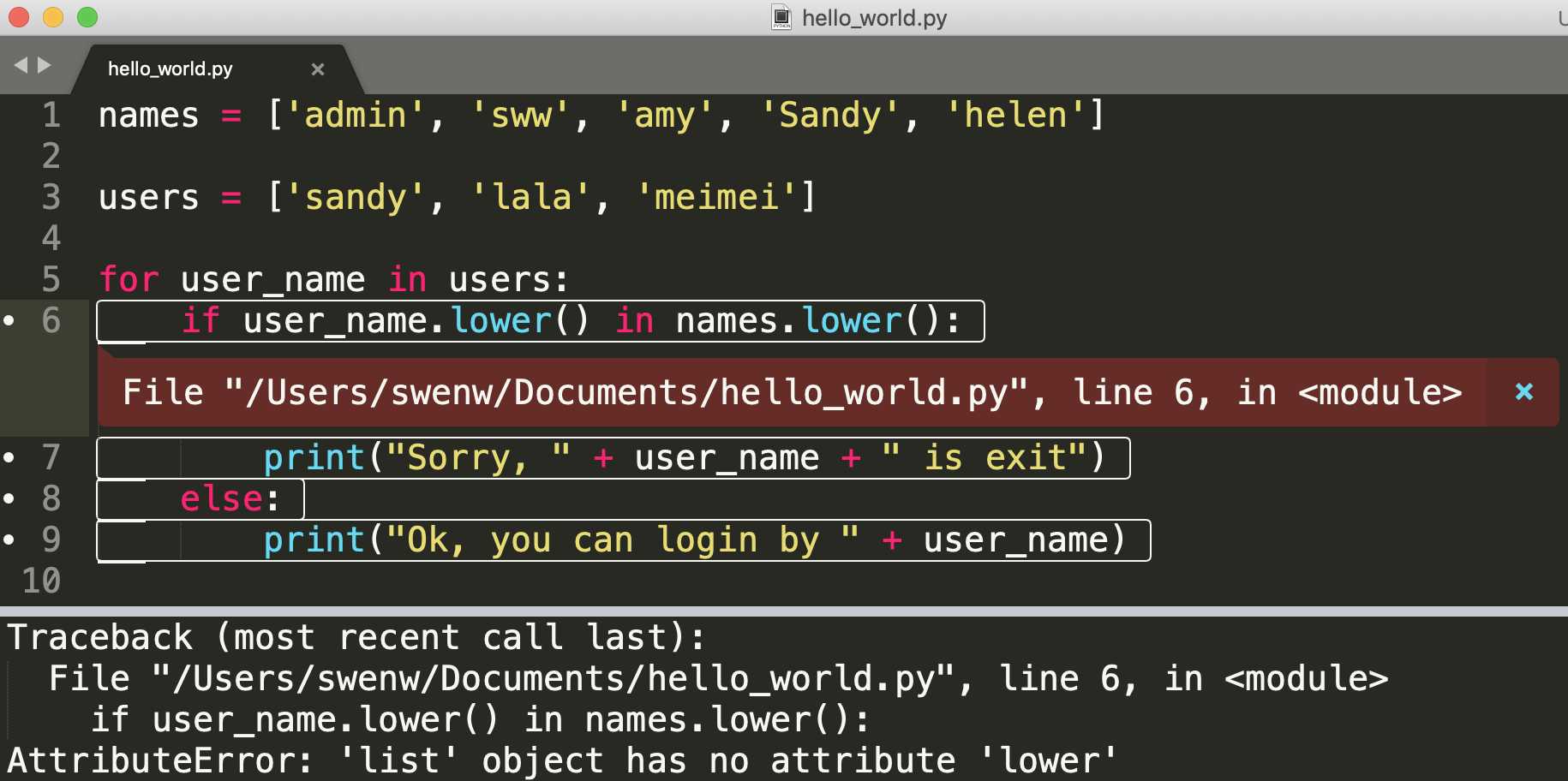Viewport: 1568px width, 781px height.
Task: Click the 'sww' string in names list
Action: [x=521, y=115]
